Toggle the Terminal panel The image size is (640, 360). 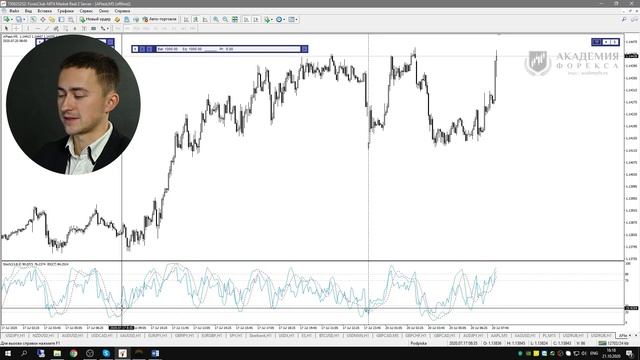pos(61,19)
